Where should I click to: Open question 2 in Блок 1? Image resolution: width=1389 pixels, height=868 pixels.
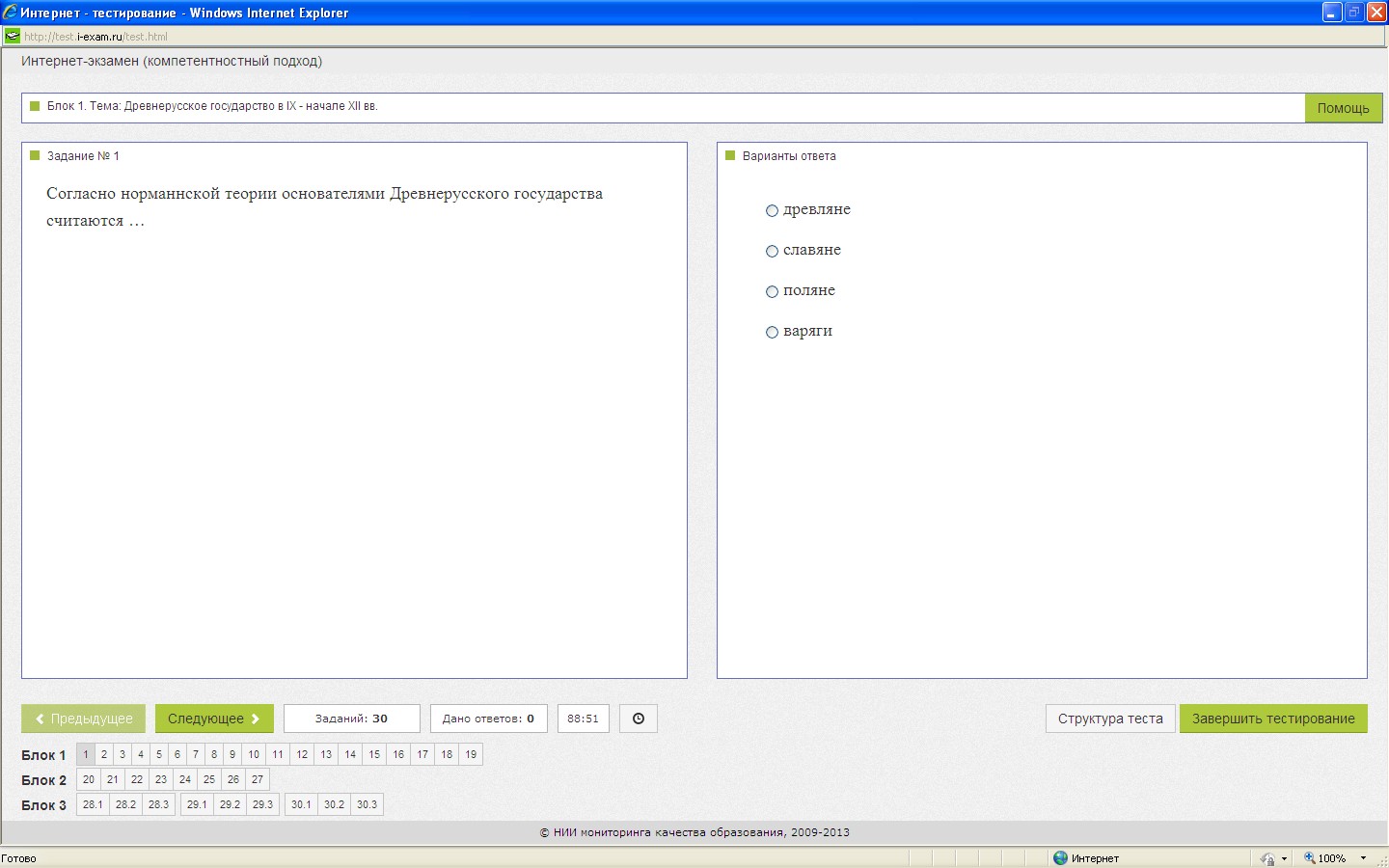pos(104,754)
